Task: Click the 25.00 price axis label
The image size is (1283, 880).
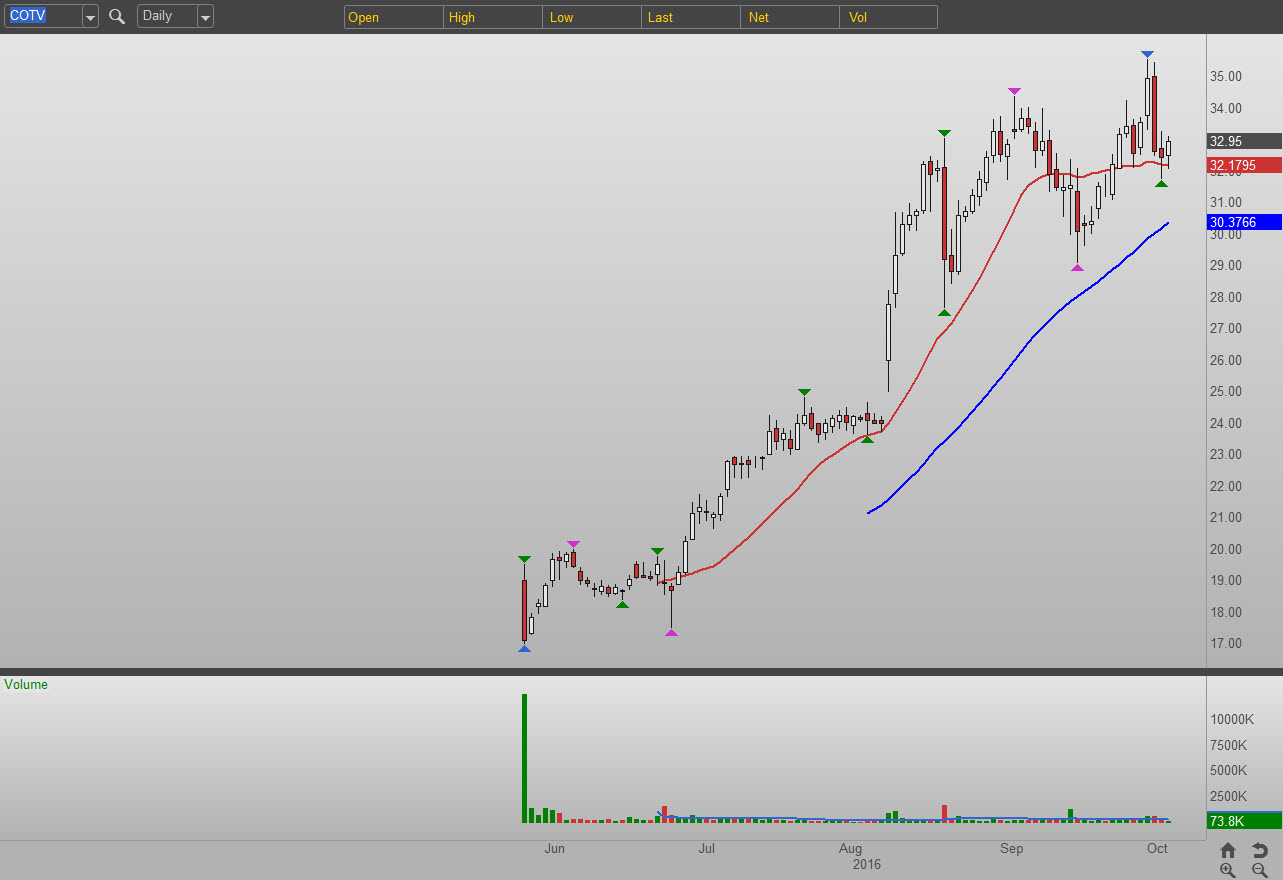Action: tap(1226, 392)
